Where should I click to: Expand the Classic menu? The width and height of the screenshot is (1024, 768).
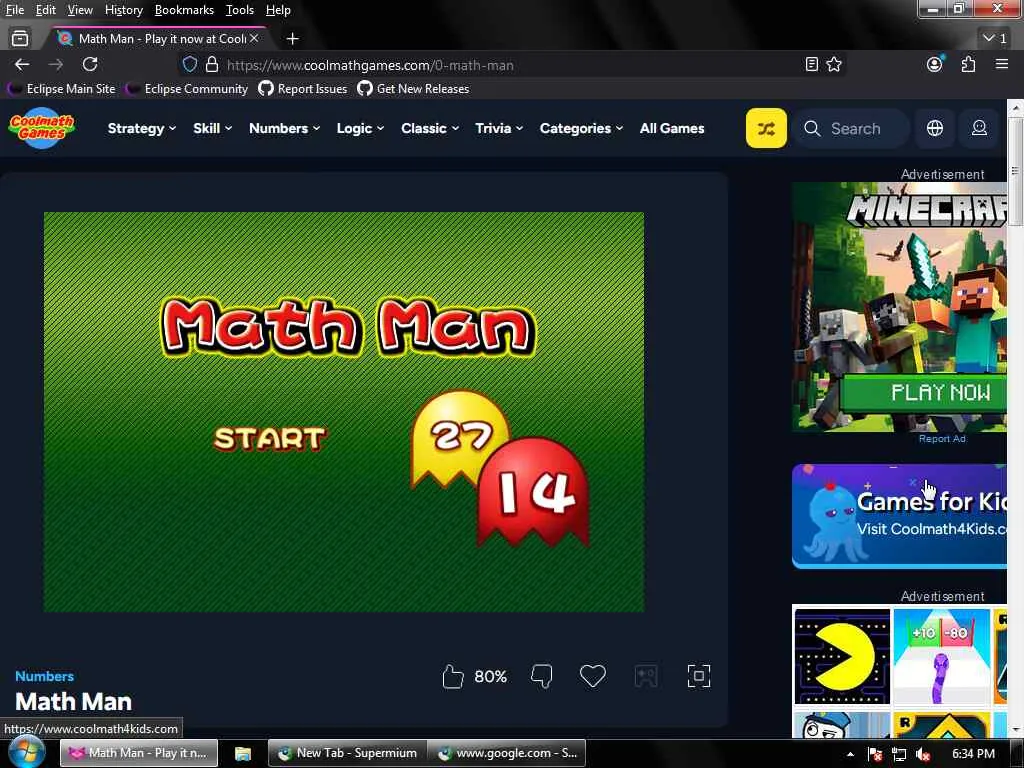pos(430,129)
